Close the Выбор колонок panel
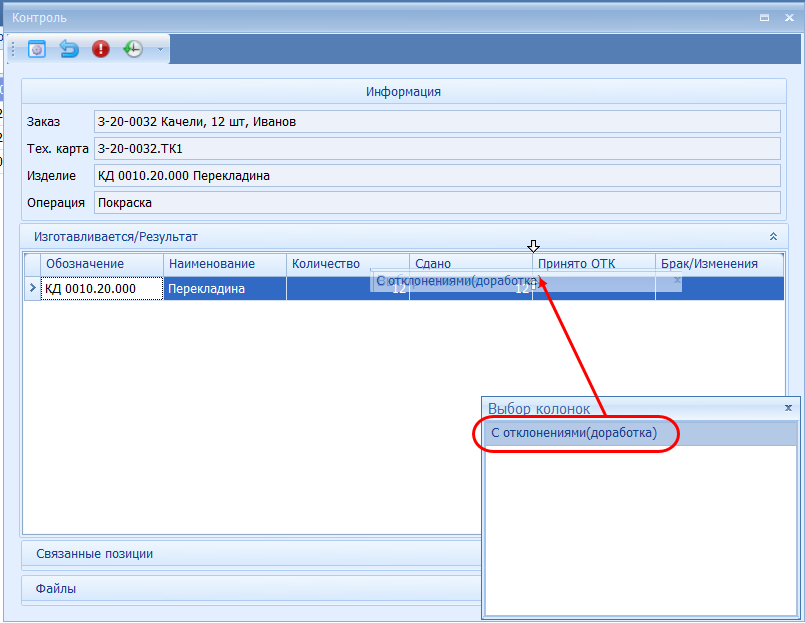This screenshot has width=805, height=623. pos(788,408)
